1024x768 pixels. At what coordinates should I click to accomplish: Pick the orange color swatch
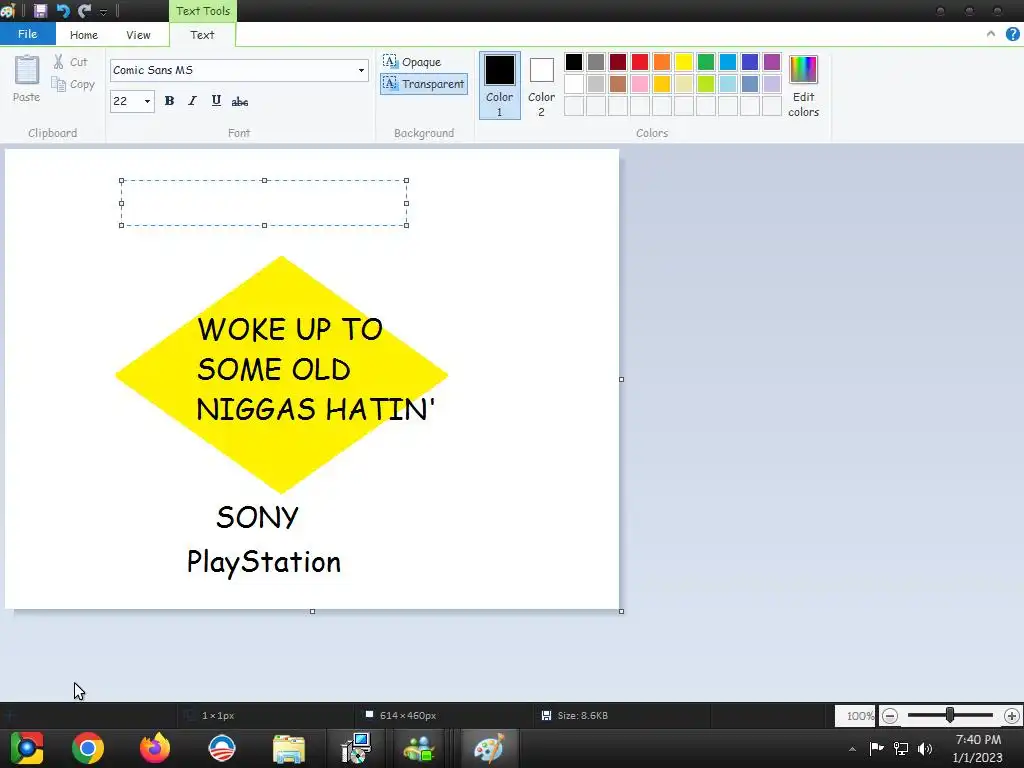(662, 62)
